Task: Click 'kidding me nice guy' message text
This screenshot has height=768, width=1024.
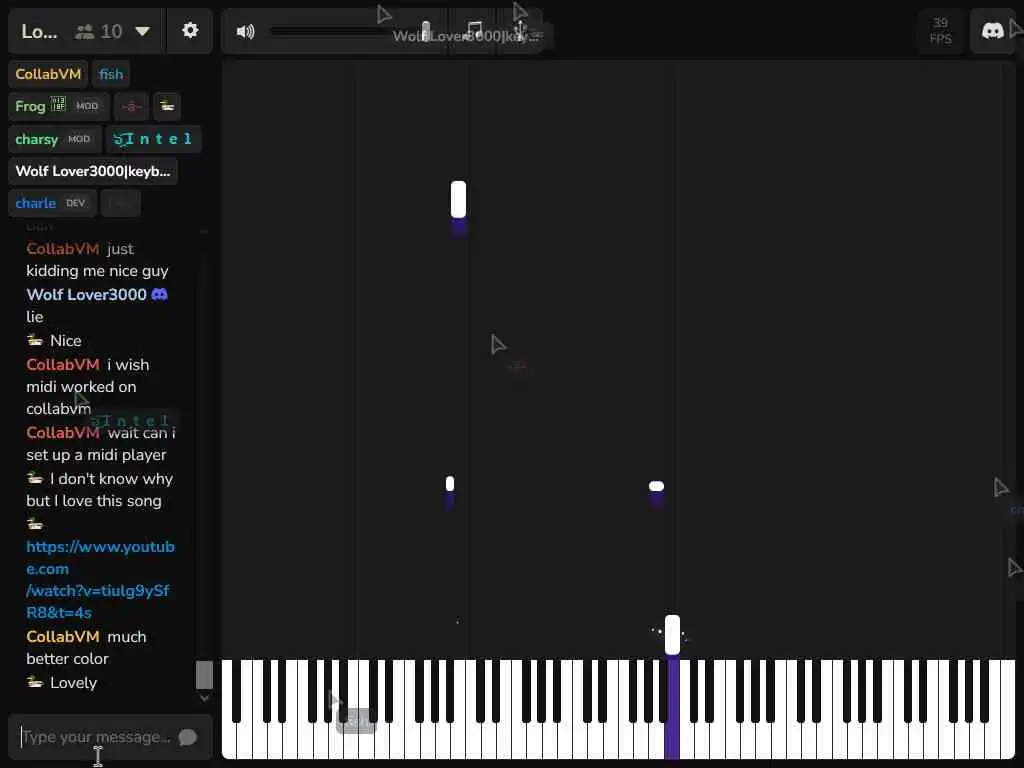Action: point(97,271)
